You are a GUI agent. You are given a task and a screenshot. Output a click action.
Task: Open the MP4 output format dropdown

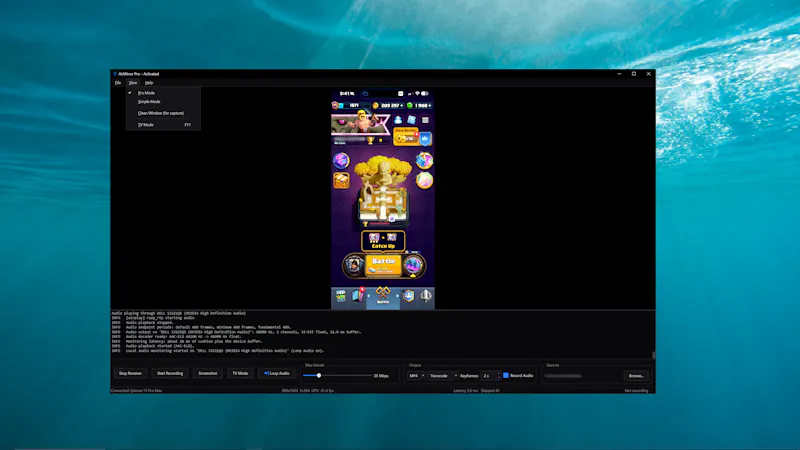click(416, 376)
